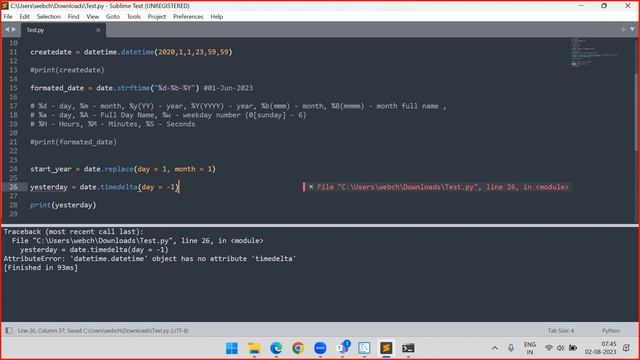
Task: Open Microsoft Teams from taskbar
Action: [x=342, y=348]
